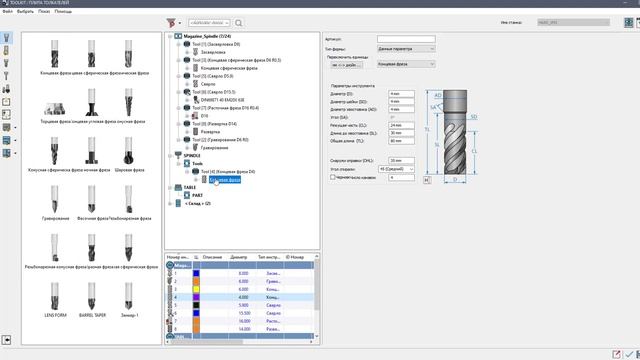
Task: Click the purple color swatch in row 4
Action: coord(196,297)
